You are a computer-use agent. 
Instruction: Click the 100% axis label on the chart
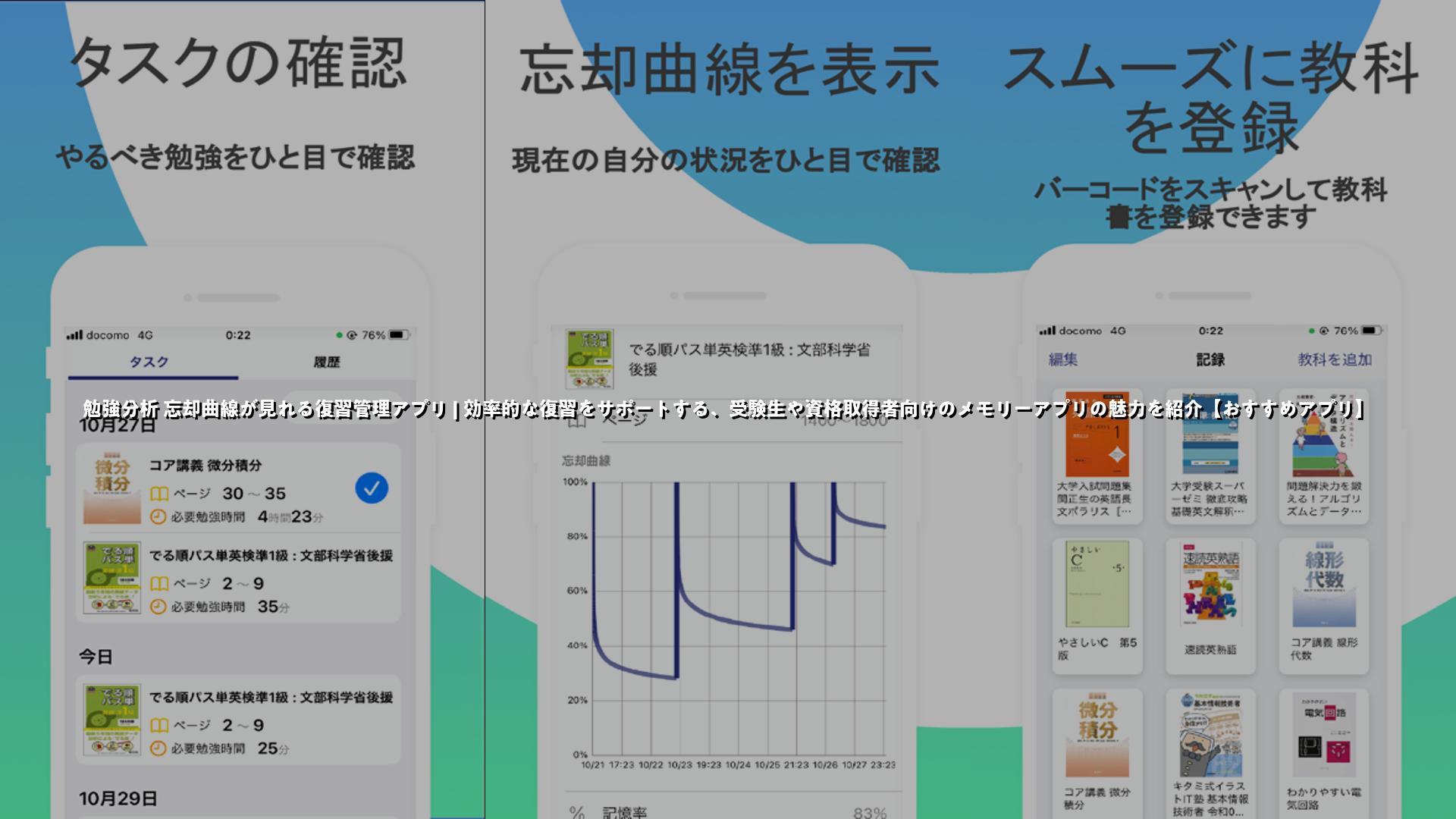(575, 482)
